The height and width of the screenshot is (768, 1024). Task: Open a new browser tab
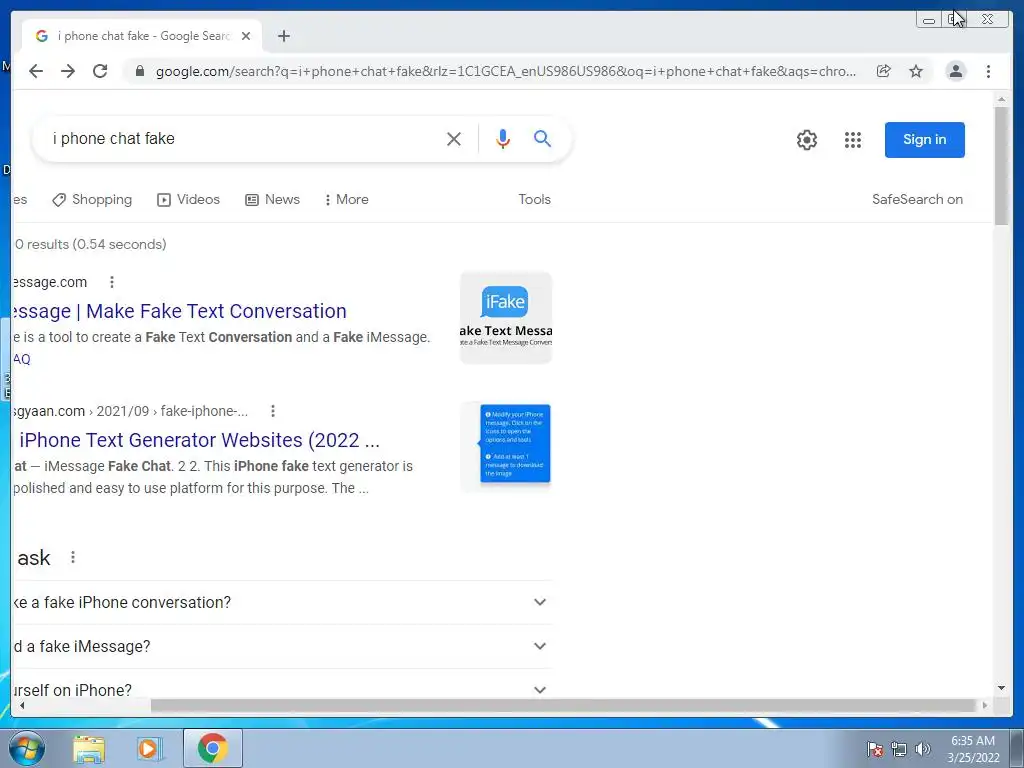[x=283, y=36]
